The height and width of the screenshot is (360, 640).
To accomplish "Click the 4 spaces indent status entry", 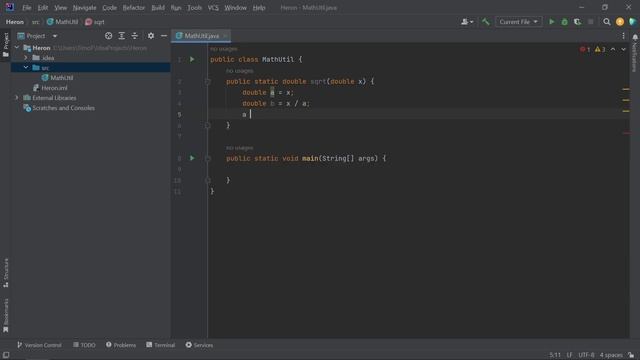I will click(x=611, y=355).
